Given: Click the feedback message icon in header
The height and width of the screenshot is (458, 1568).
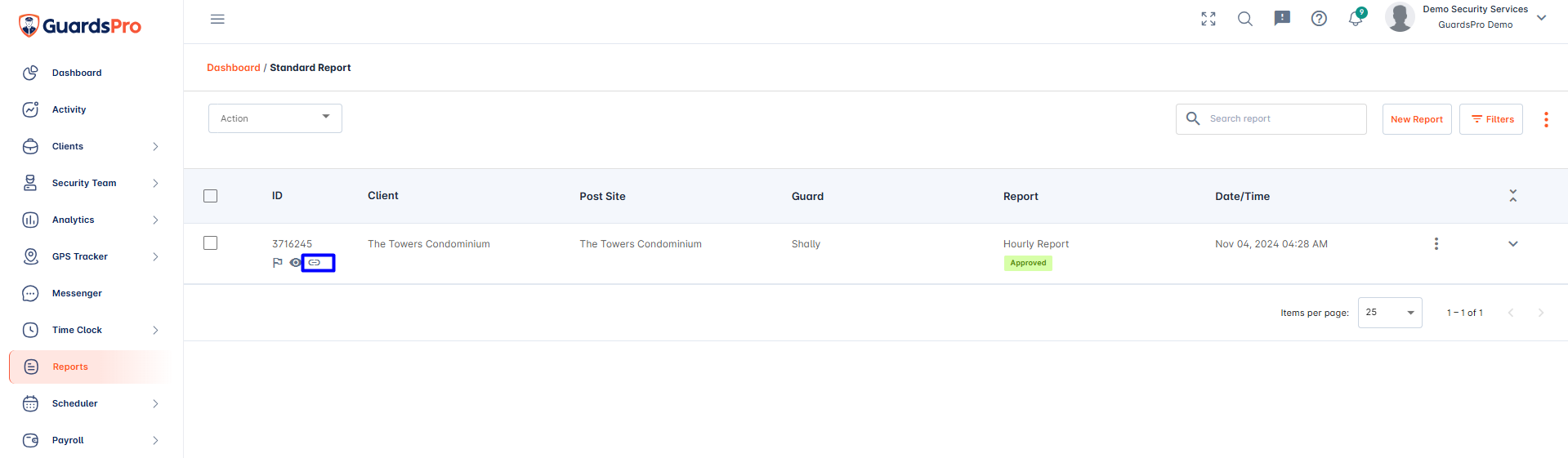Looking at the screenshot, I should tap(1282, 19).
